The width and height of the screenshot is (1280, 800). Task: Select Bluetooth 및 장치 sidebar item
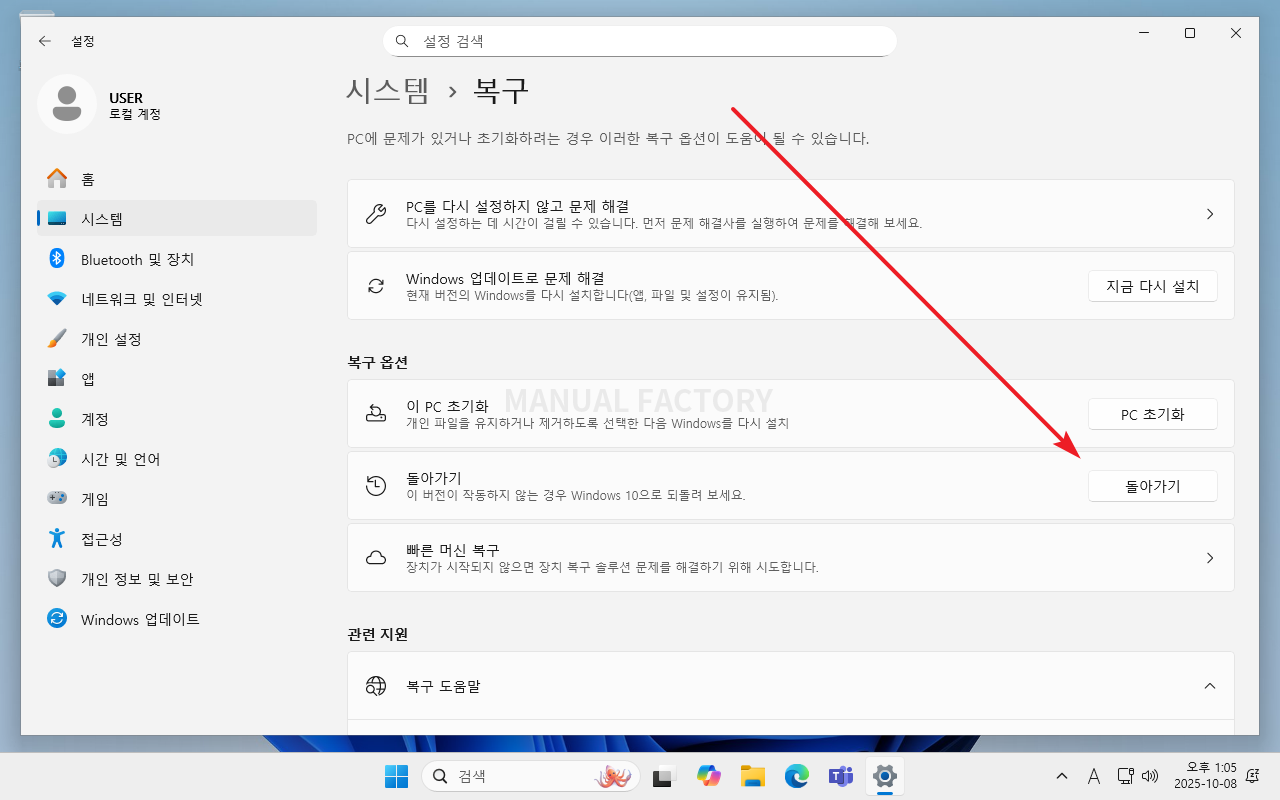click(137, 259)
